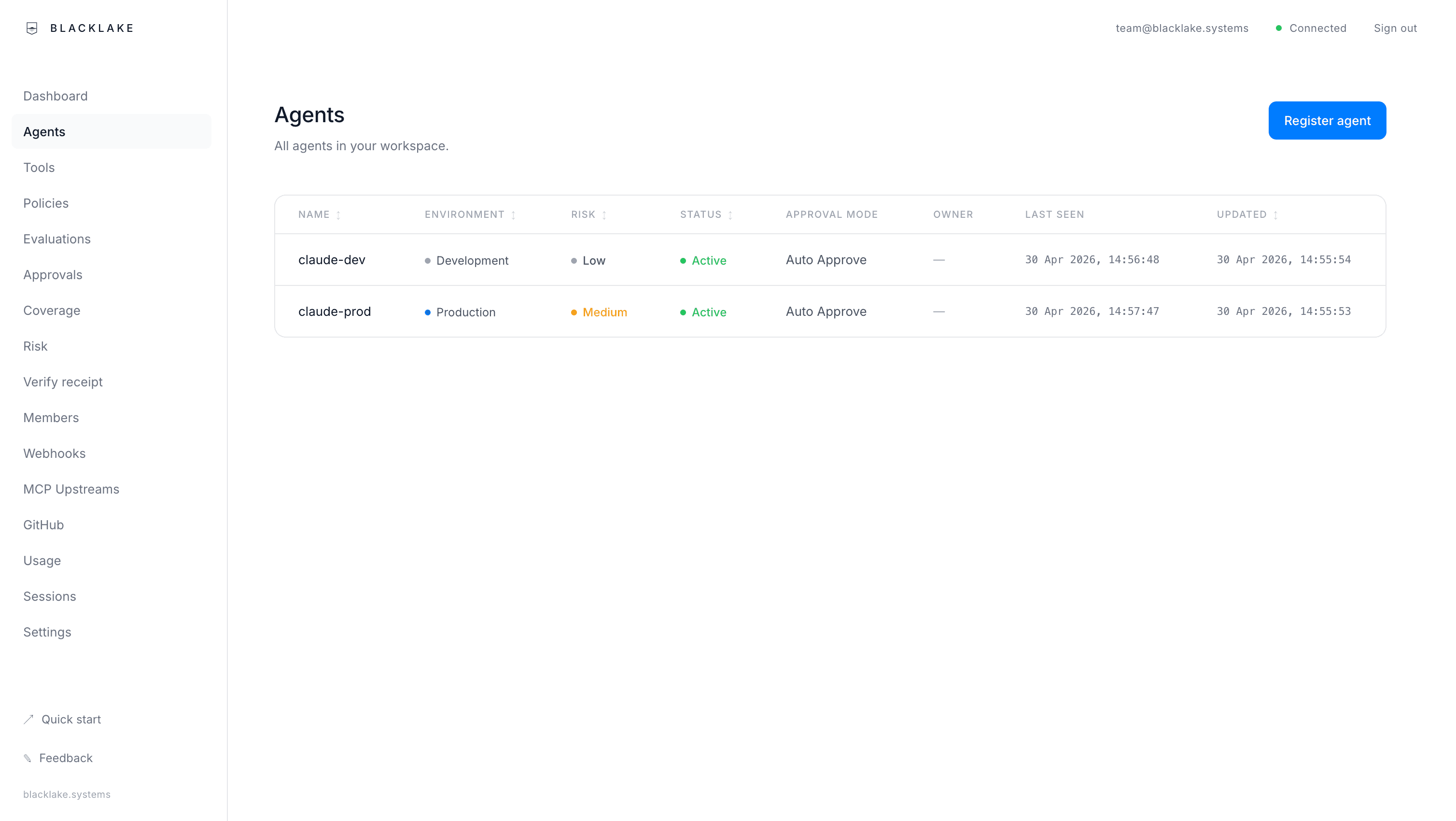Open the claude-prod agent

point(335,311)
